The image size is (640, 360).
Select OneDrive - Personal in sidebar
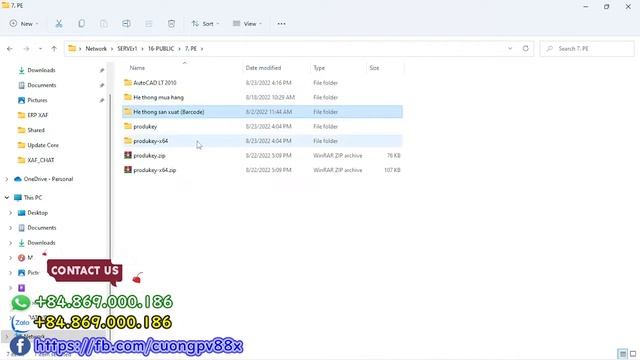click(48, 179)
